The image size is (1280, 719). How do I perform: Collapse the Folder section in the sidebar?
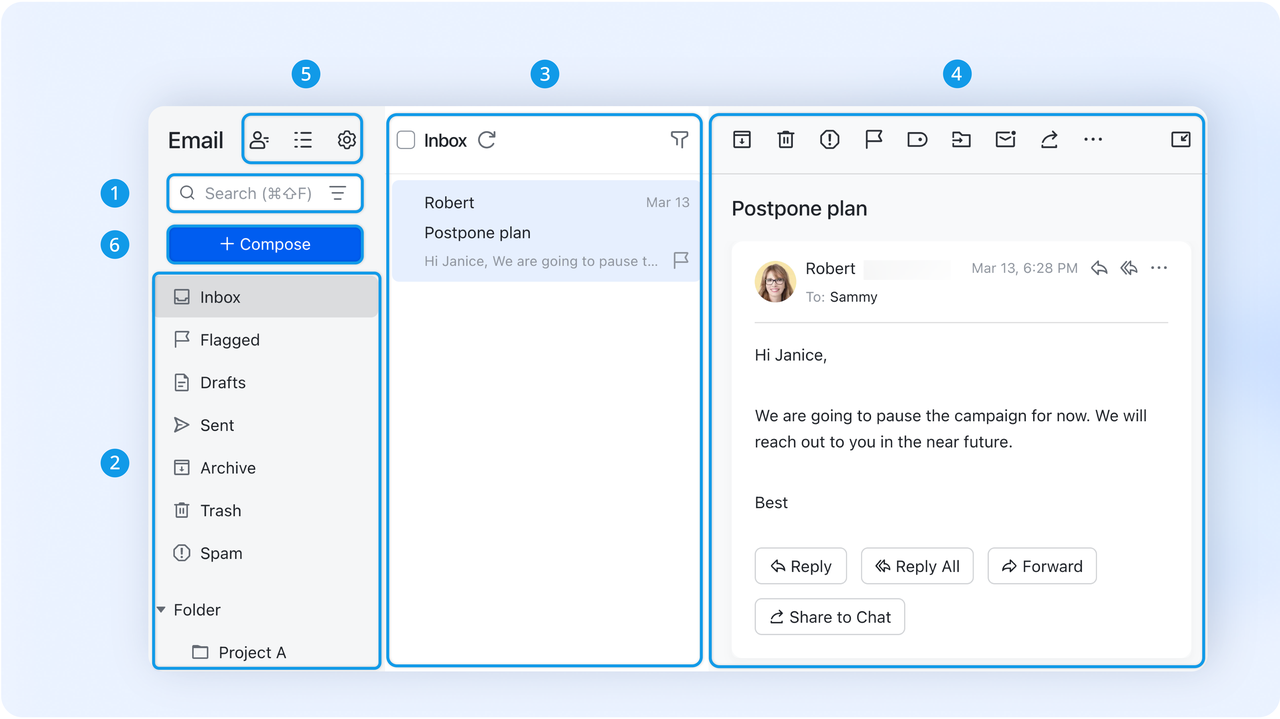pyautogui.click(x=161, y=609)
